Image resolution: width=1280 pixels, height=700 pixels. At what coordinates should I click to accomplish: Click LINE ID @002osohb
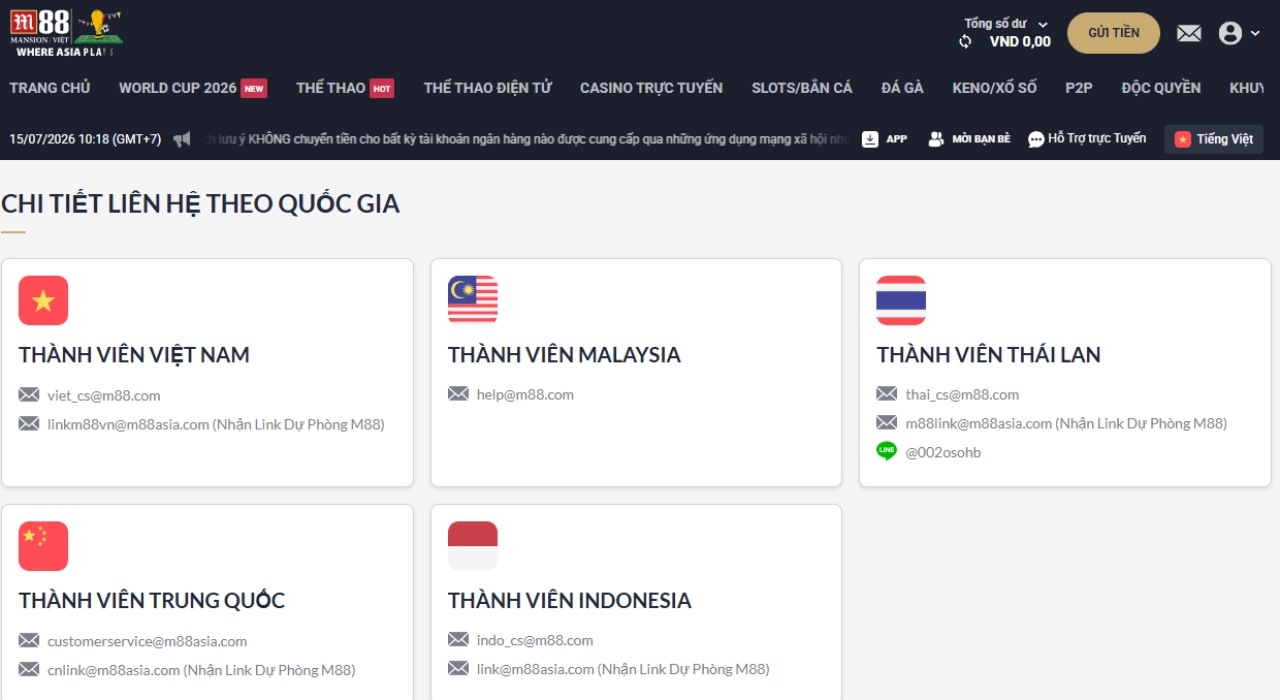(x=943, y=452)
